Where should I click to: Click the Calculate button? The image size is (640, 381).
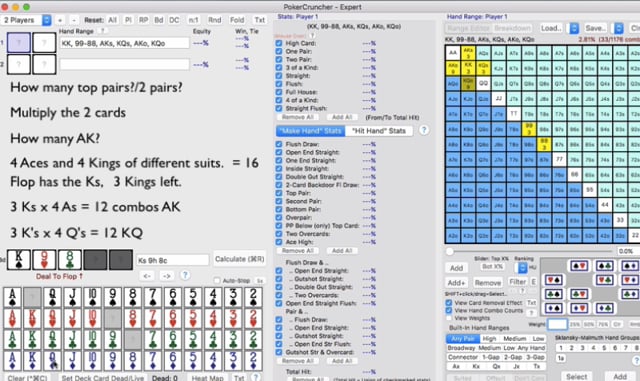[x=240, y=259]
